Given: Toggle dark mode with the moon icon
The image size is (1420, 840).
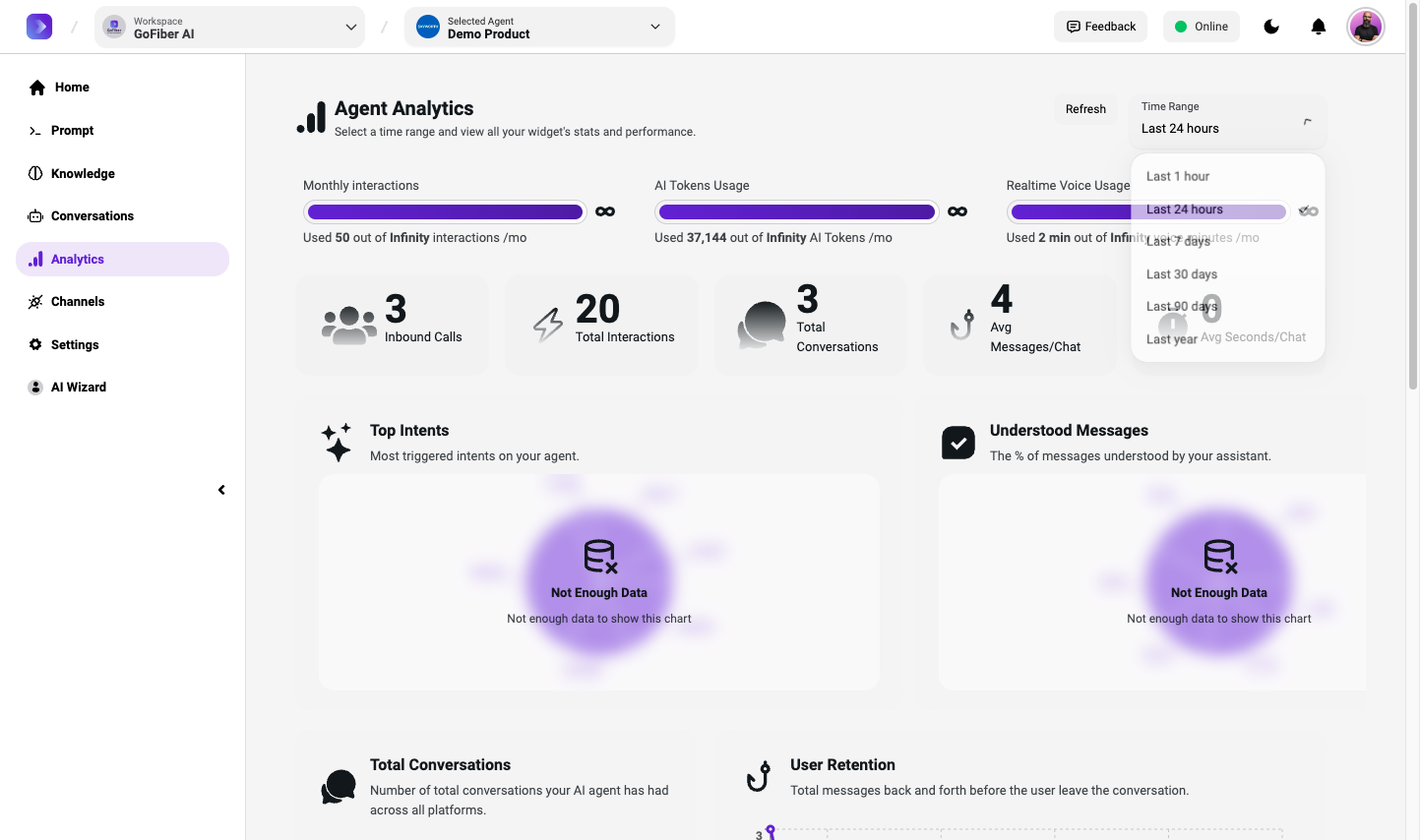Looking at the screenshot, I should (x=1271, y=27).
